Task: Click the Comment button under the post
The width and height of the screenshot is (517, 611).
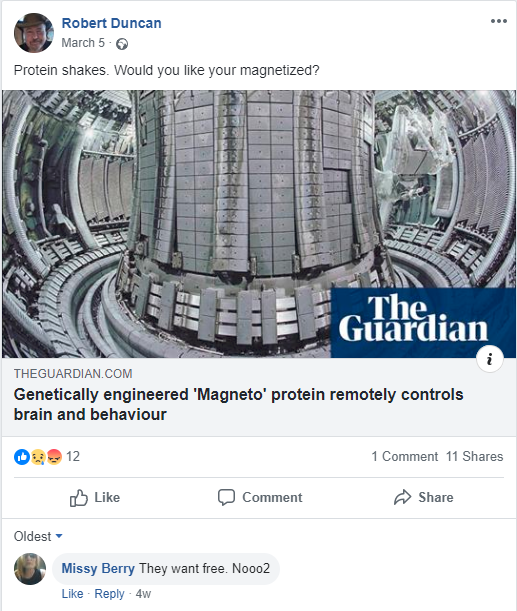Action: pos(260,498)
